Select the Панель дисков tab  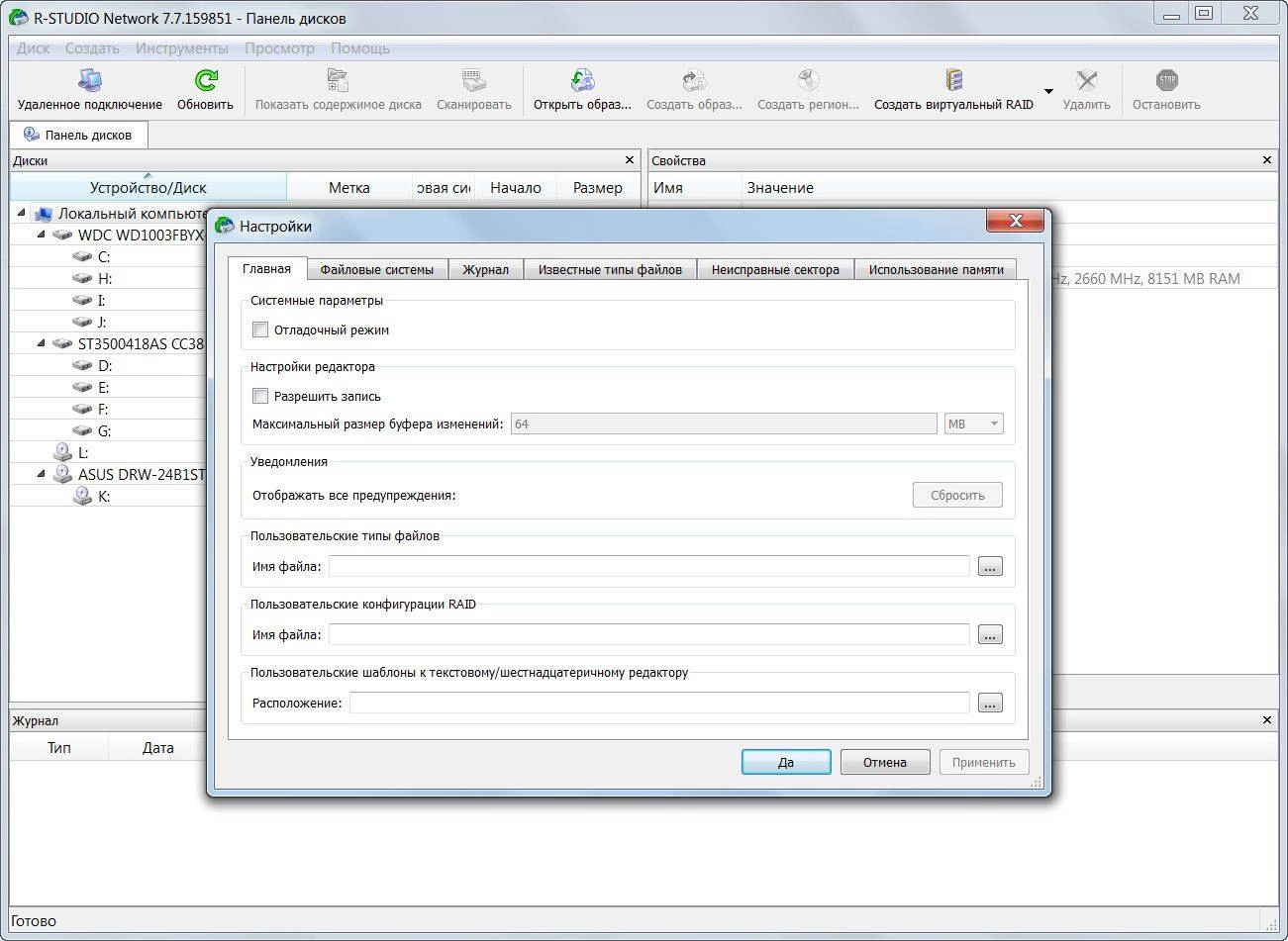(78, 135)
